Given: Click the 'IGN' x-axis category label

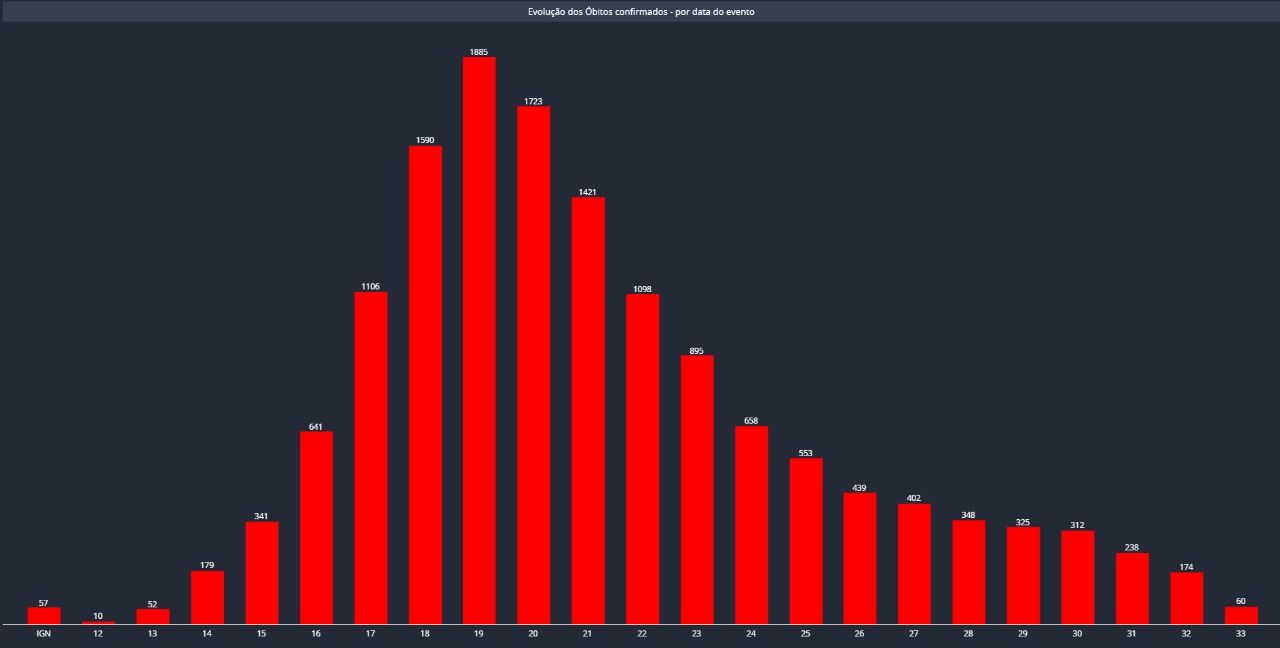Looking at the screenshot, I should tap(44, 634).
